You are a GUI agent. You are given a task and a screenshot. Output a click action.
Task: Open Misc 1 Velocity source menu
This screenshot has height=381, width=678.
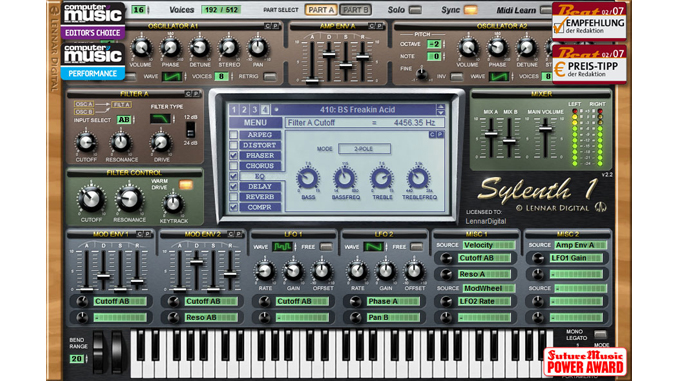coord(489,245)
